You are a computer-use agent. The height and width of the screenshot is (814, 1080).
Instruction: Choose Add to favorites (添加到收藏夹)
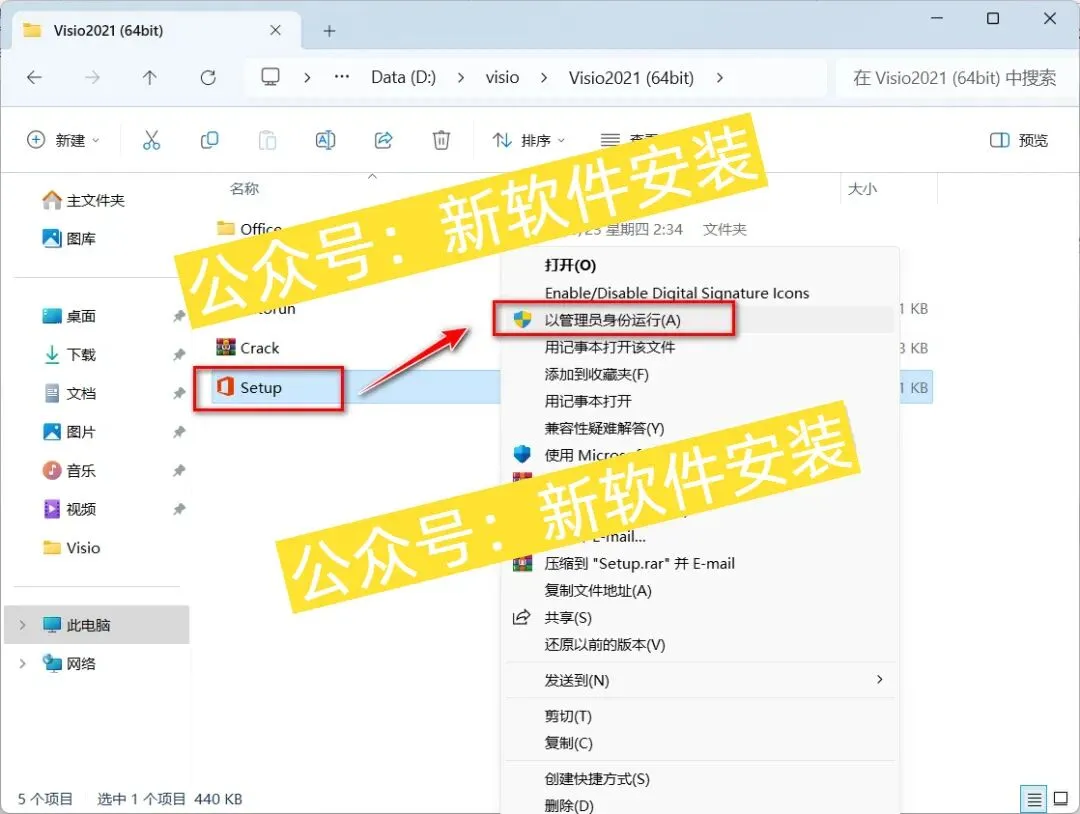coord(596,375)
